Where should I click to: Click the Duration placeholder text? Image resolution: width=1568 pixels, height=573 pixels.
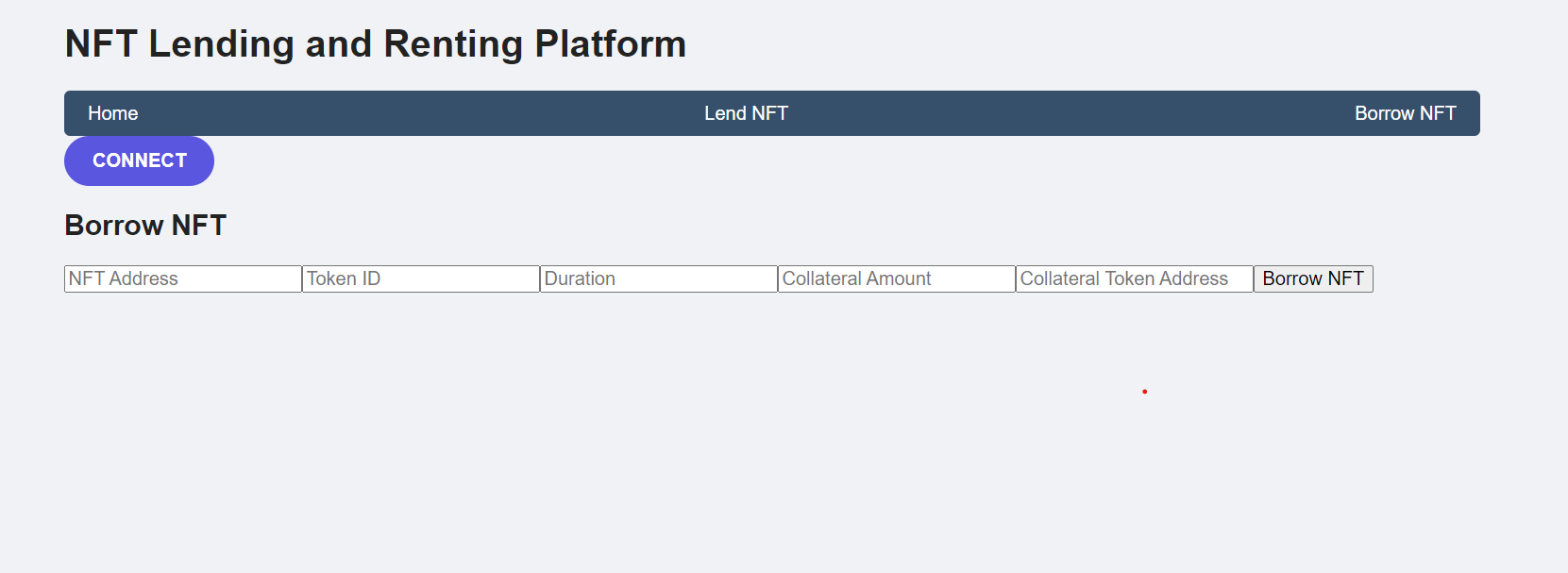[x=579, y=278]
